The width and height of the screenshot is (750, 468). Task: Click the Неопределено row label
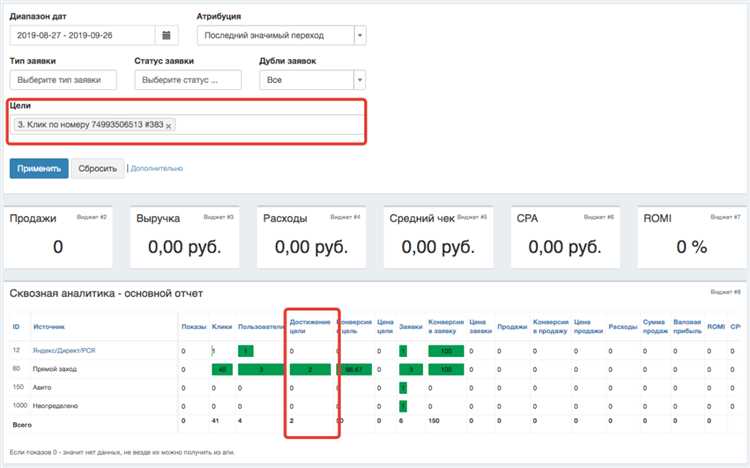(55, 406)
